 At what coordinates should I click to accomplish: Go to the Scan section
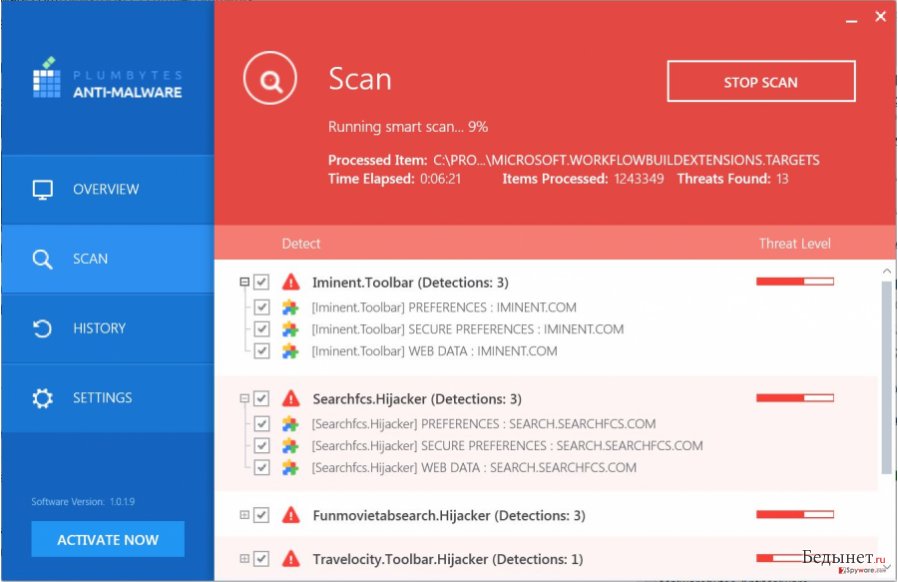coord(108,259)
